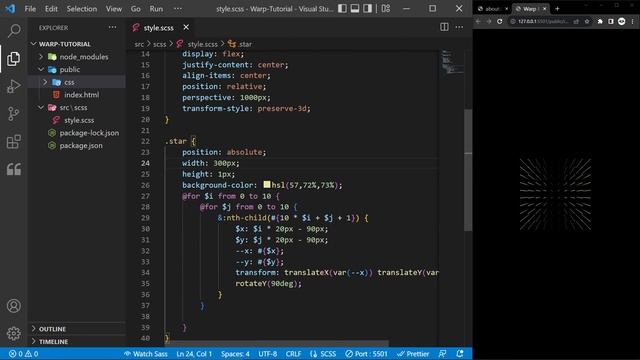Reload the page in the browser

(x=500, y=21)
